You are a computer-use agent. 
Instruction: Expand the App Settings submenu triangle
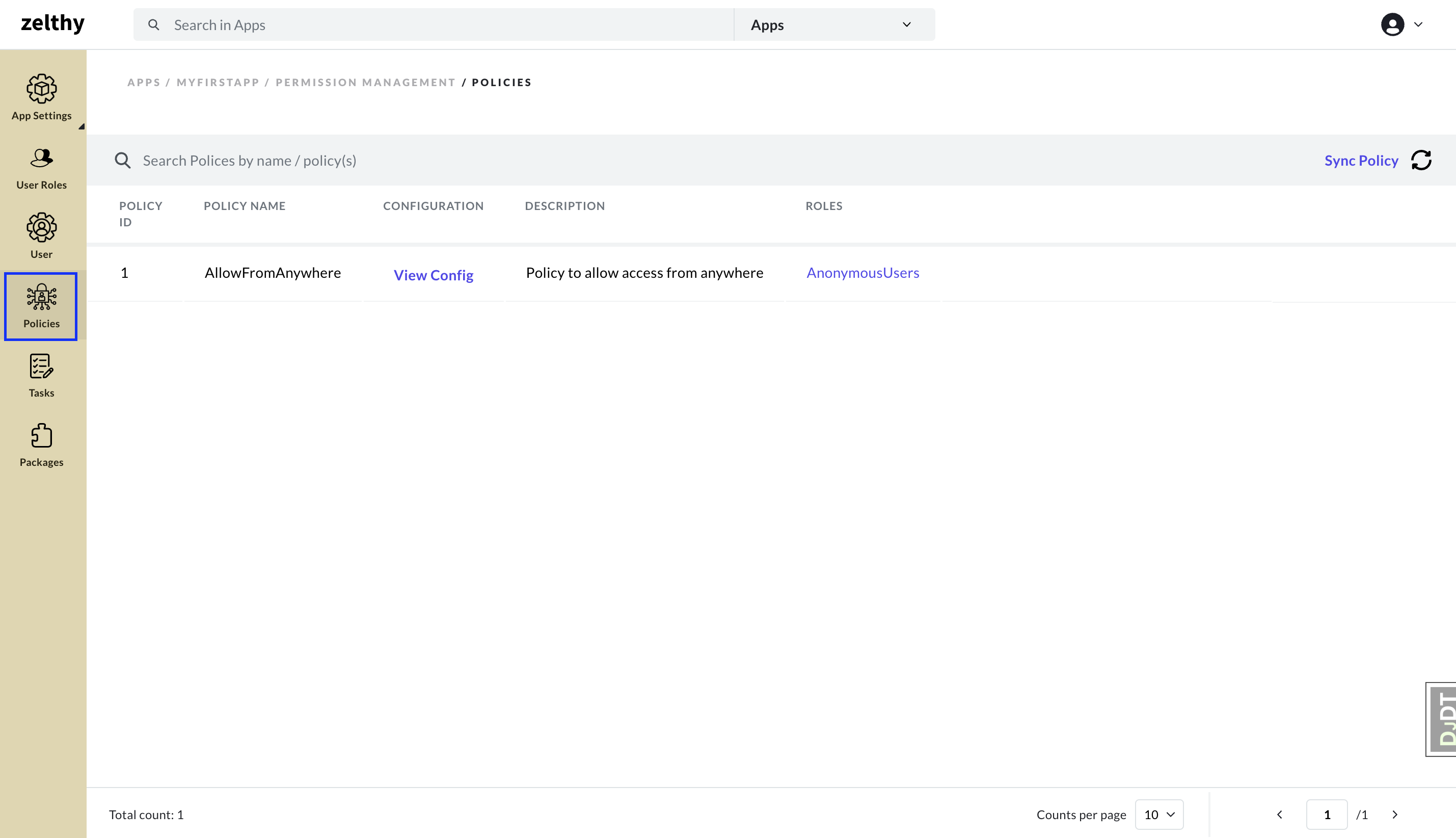point(82,126)
